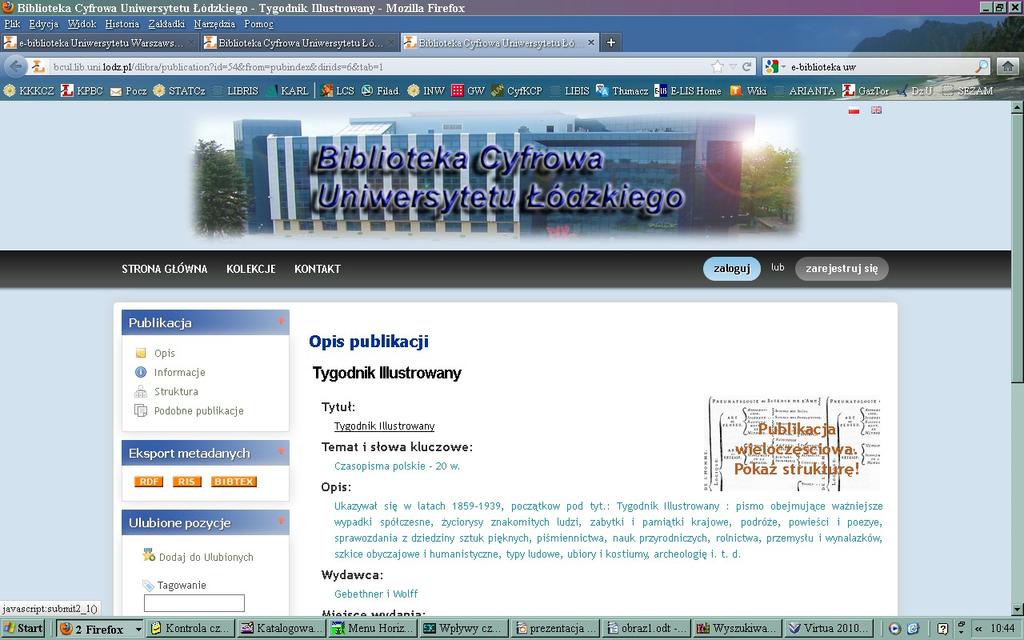The image size is (1024, 640).
Task: Click the LCS bookmark
Action: 338,91
